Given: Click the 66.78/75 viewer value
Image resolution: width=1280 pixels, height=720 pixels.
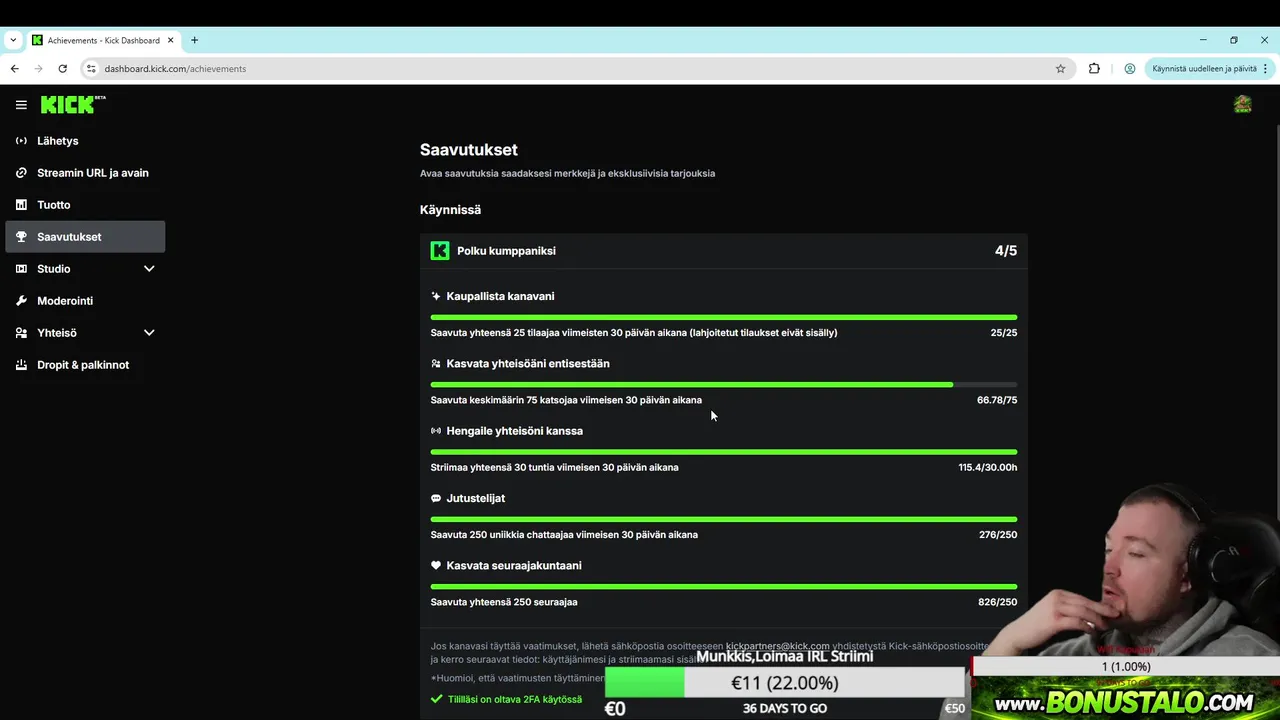Looking at the screenshot, I should pos(997,400).
